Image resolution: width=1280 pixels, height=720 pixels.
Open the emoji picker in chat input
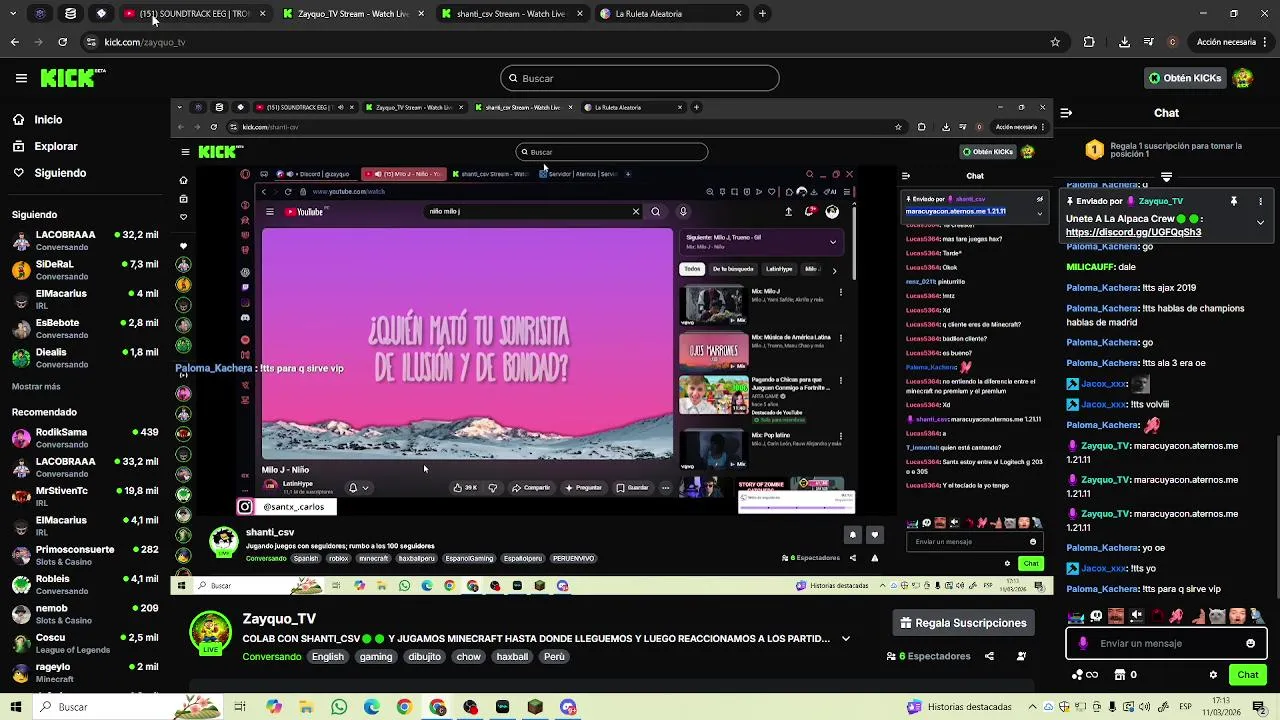coord(1250,643)
